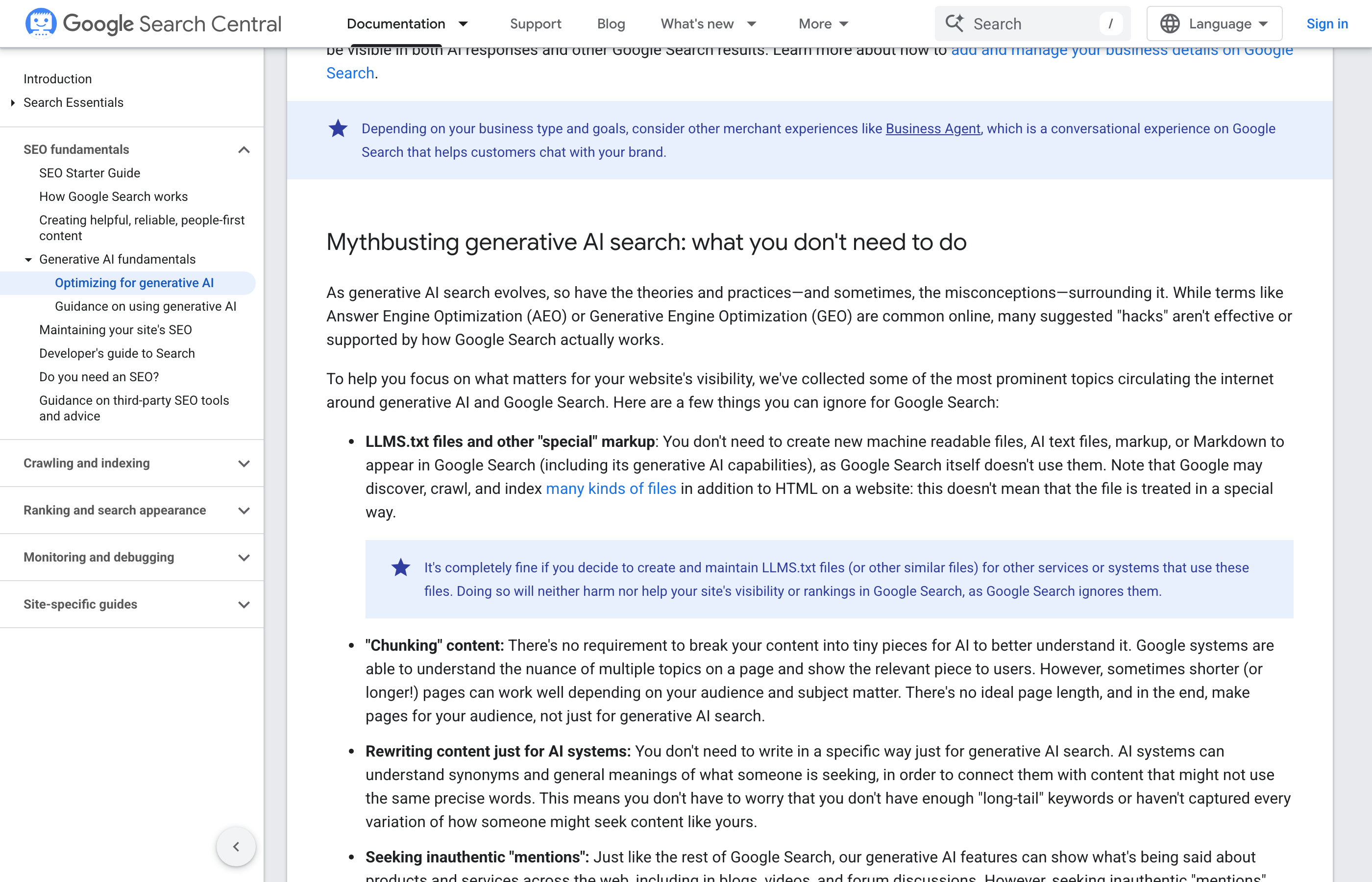Expand the Monitoring and debugging section
The height and width of the screenshot is (882, 1372).
pos(244,557)
